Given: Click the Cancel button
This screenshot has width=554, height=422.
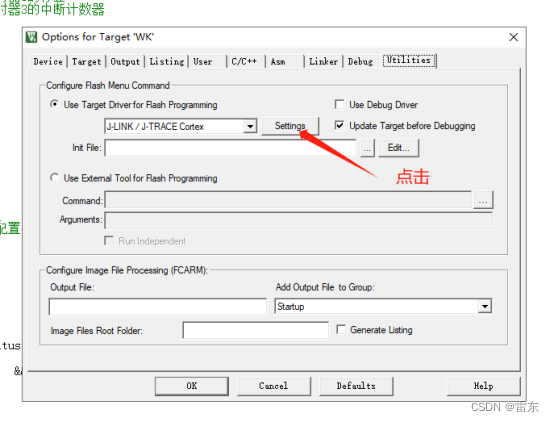Looking at the screenshot, I should click(x=274, y=386).
